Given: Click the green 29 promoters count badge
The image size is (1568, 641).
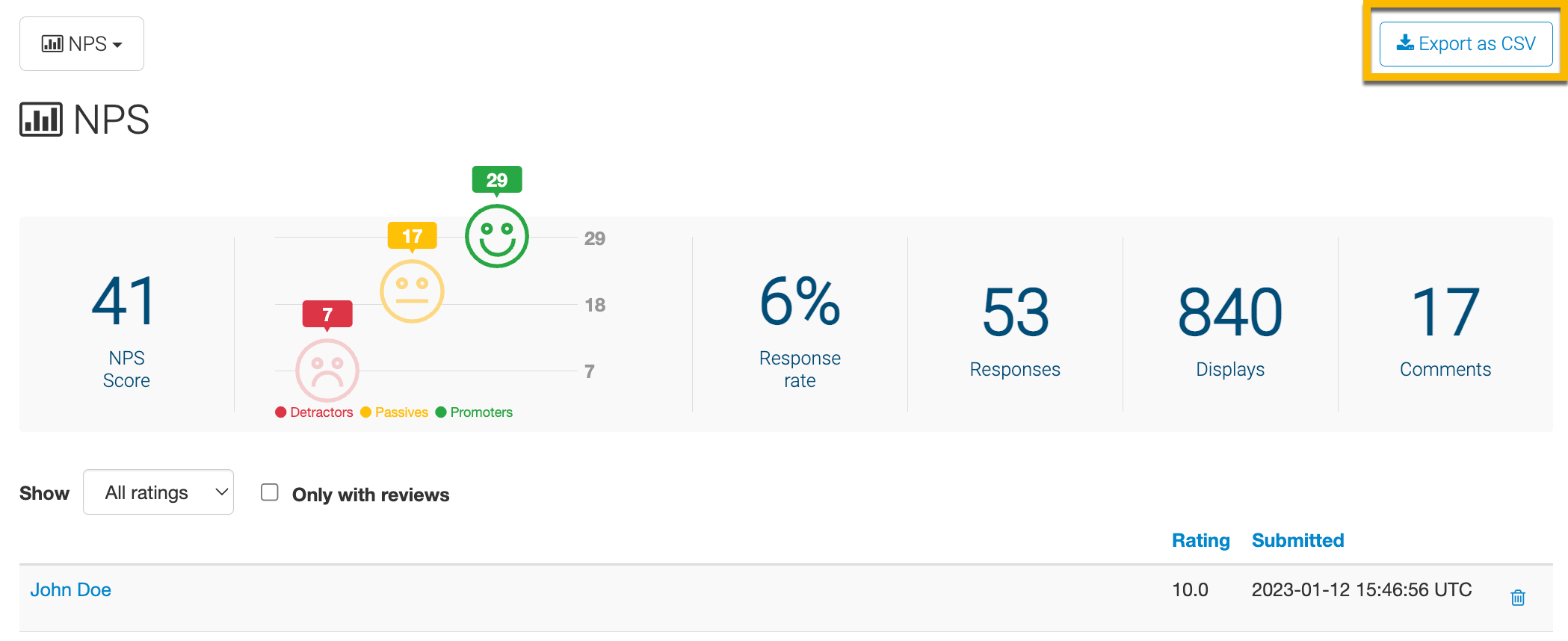Looking at the screenshot, I should pyautogui.click(x=497, y=180).
